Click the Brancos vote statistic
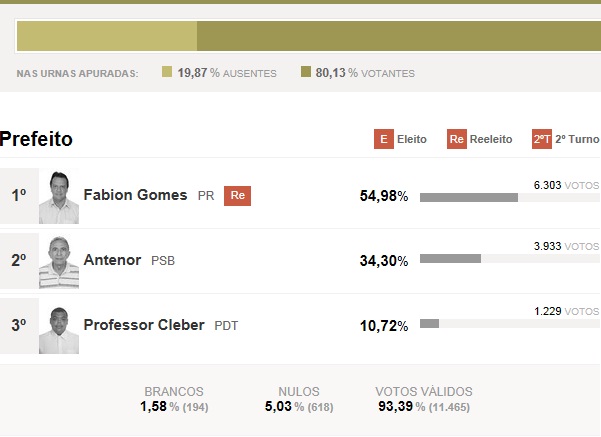This screenshot has height=437, width=601. click(x=174, y=400)
